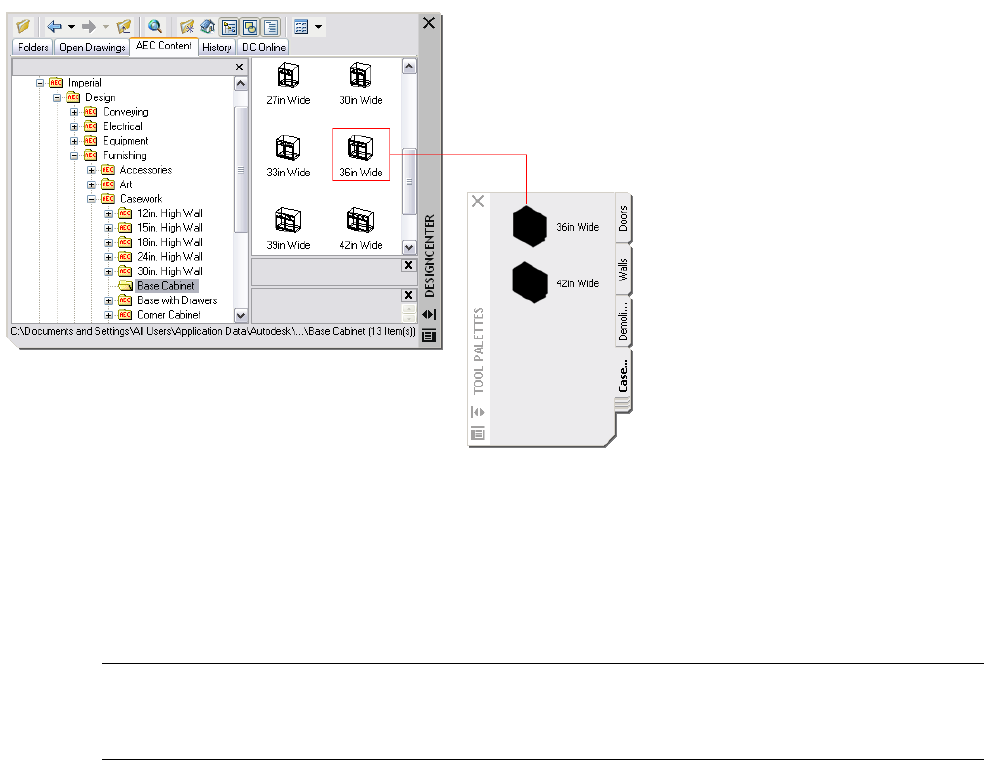Screen dimensions: 984x760
Task: Expand the Conveying folder
Action: pyautogui.click(x=74, y=112)
